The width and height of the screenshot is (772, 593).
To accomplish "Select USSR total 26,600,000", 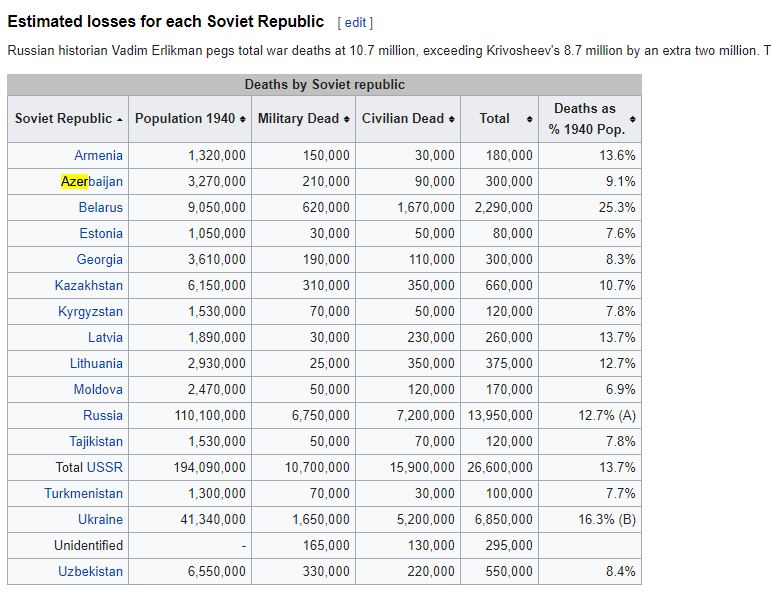I will tap(500, 467).
